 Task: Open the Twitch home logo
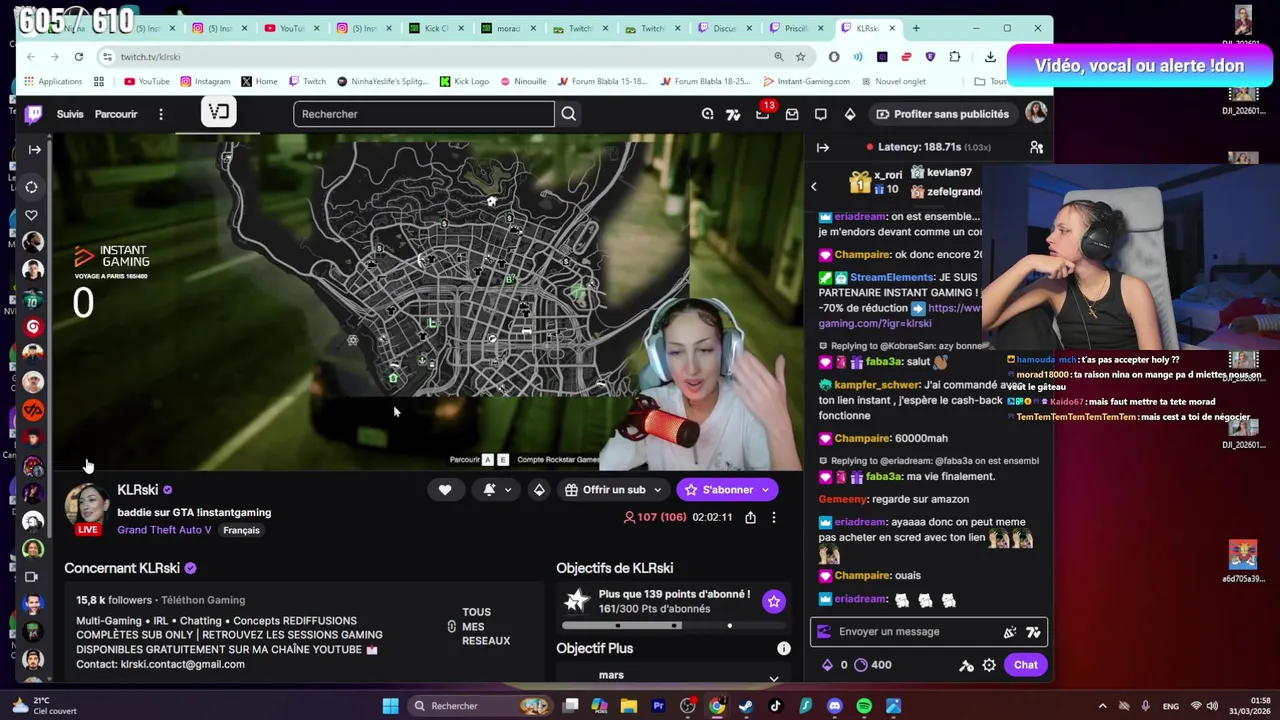coord(34,114)
